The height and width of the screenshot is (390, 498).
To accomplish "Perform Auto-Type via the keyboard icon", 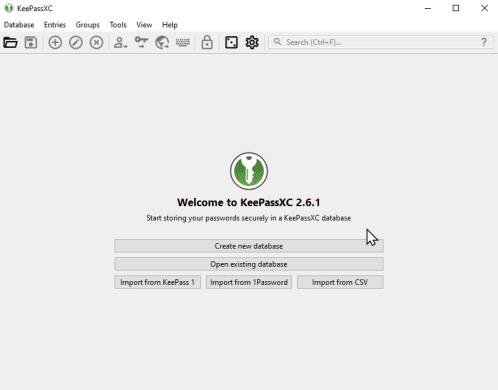I will tap(183, 43).
